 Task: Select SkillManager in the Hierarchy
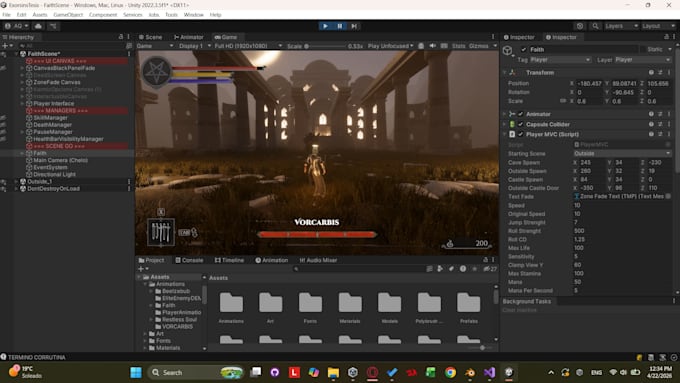point(50,118)
